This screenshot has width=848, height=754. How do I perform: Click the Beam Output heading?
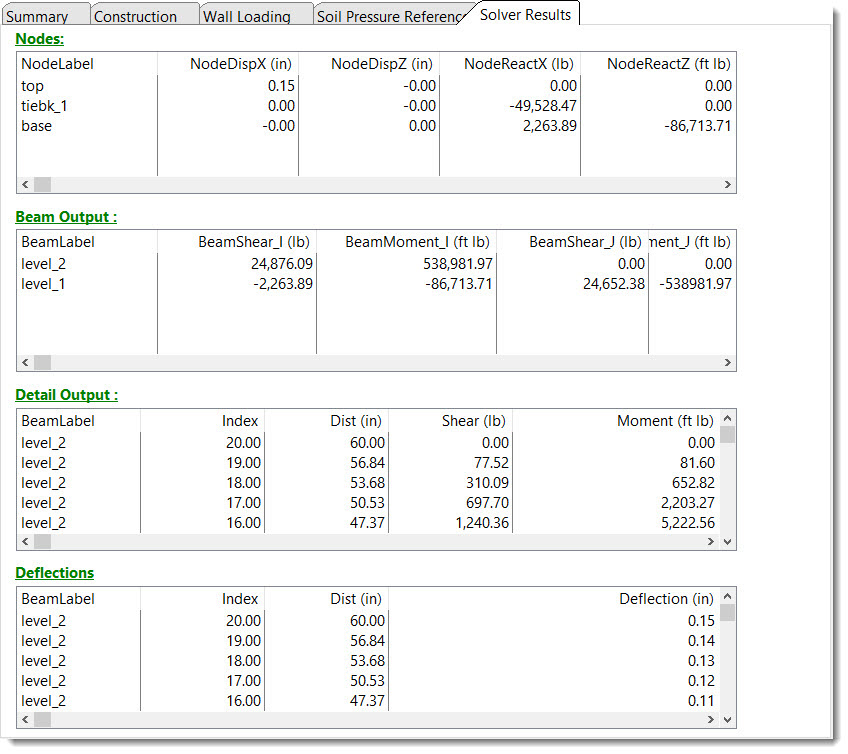[66, 217]
